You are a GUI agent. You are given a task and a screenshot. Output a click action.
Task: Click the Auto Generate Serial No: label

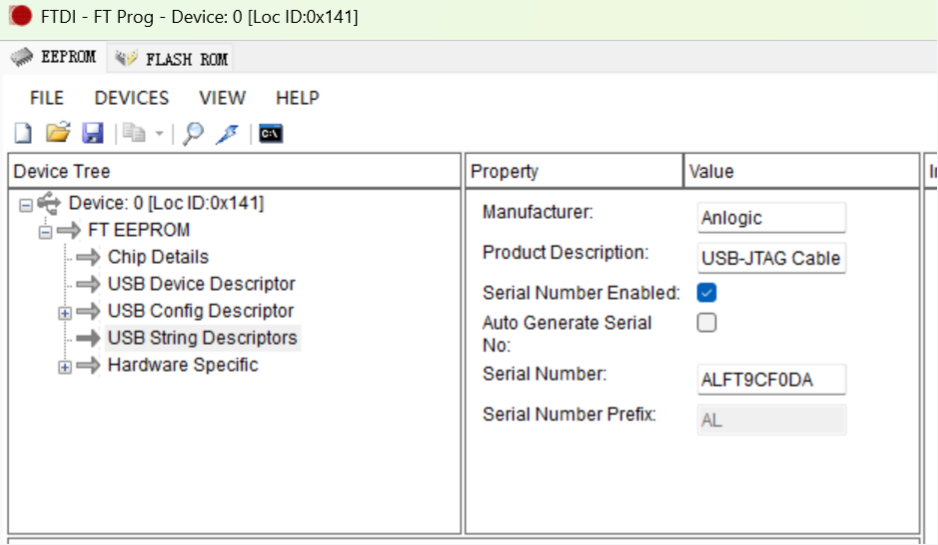click(x=567, y=333)
